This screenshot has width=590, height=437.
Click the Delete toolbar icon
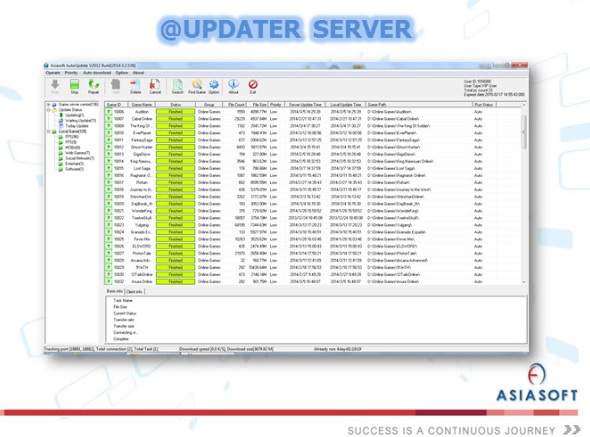pos(135,86)
